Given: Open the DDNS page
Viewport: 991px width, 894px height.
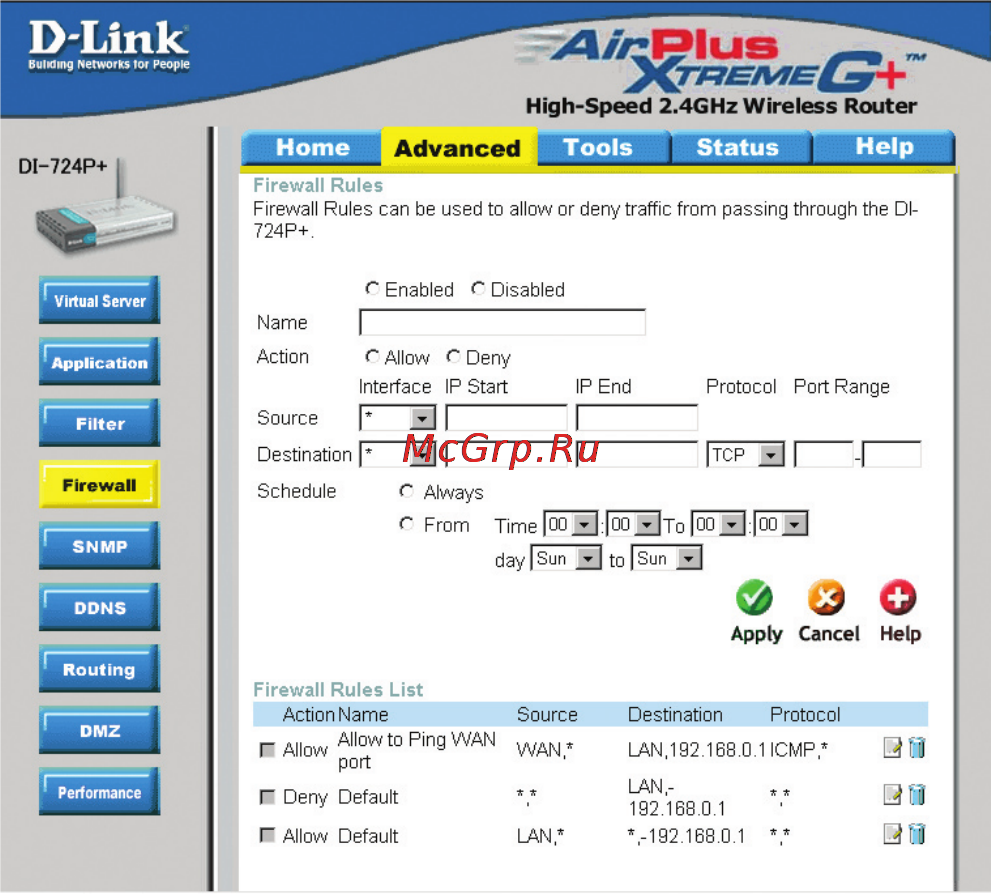Looking at the screenshot, I should tap(99, 607).
